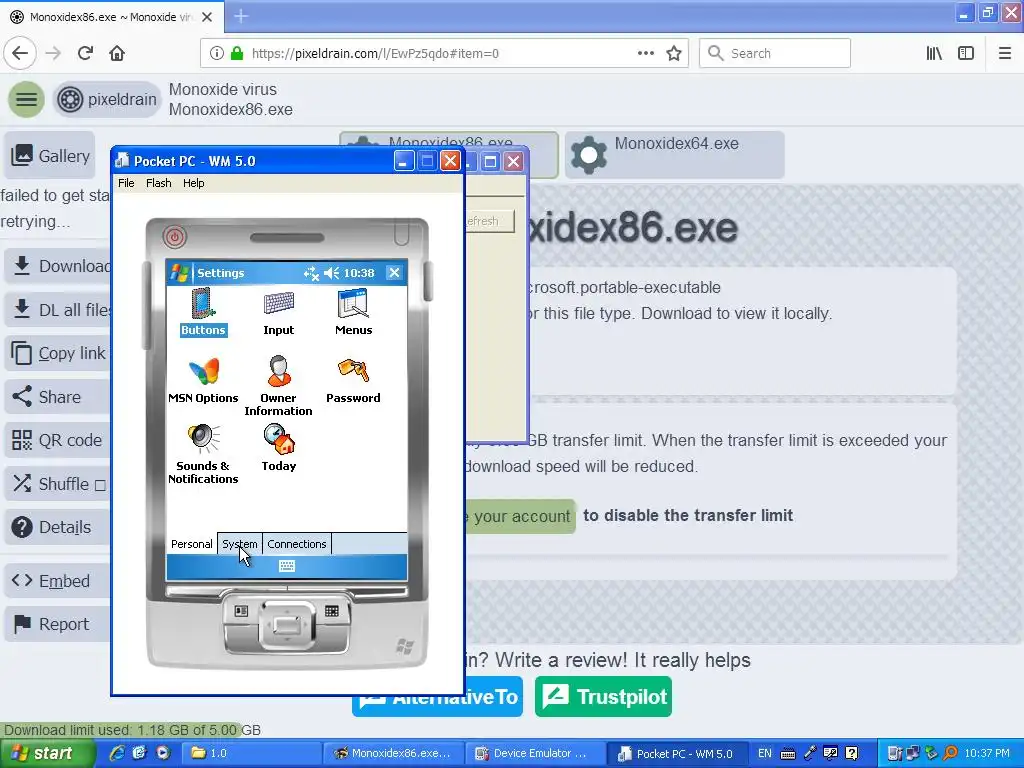The height and width of the screenshot is (768, 1024).
Task: Open the Password settings icon
Action: point(353,380)
